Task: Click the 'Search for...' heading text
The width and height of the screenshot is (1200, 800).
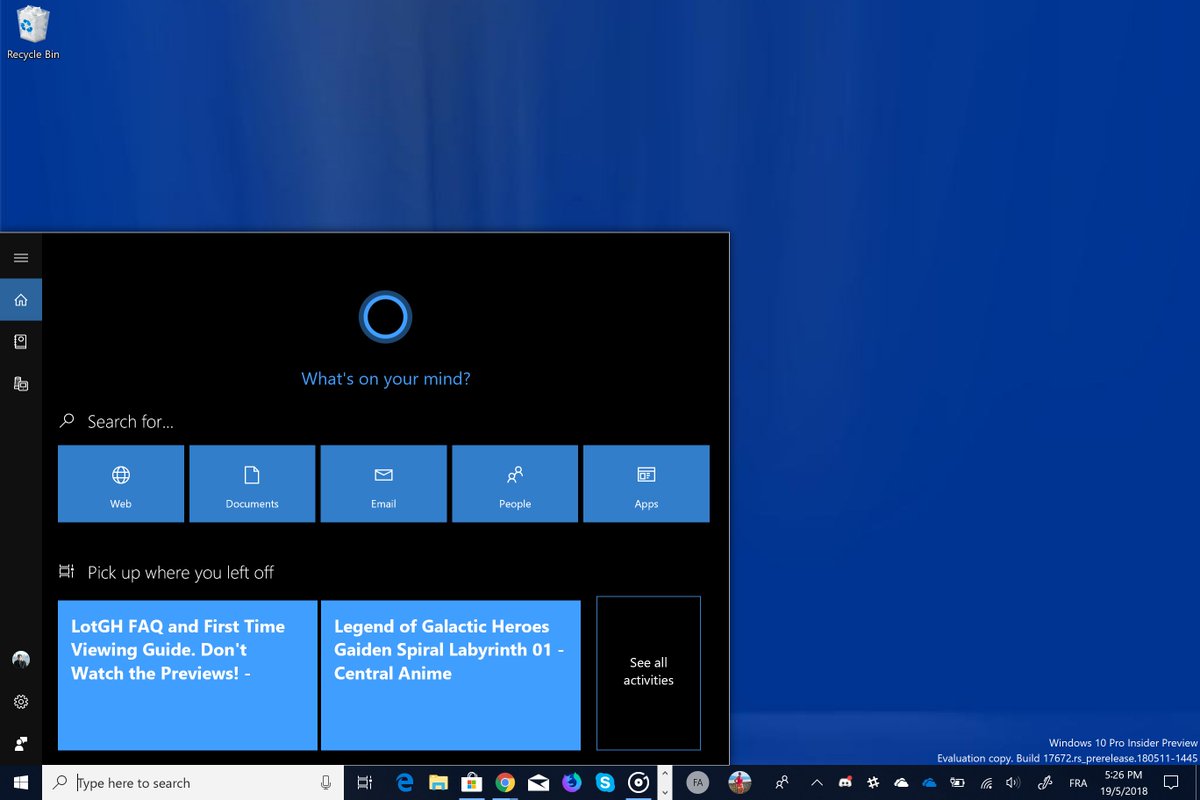Action: [x=130, y=422]
